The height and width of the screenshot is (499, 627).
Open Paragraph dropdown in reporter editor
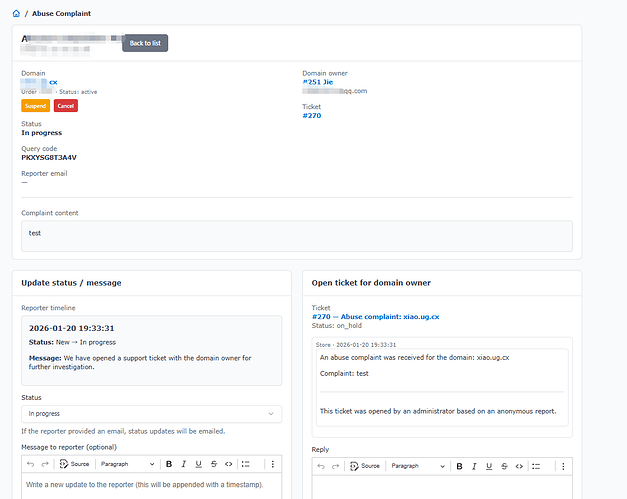(127, 464)
